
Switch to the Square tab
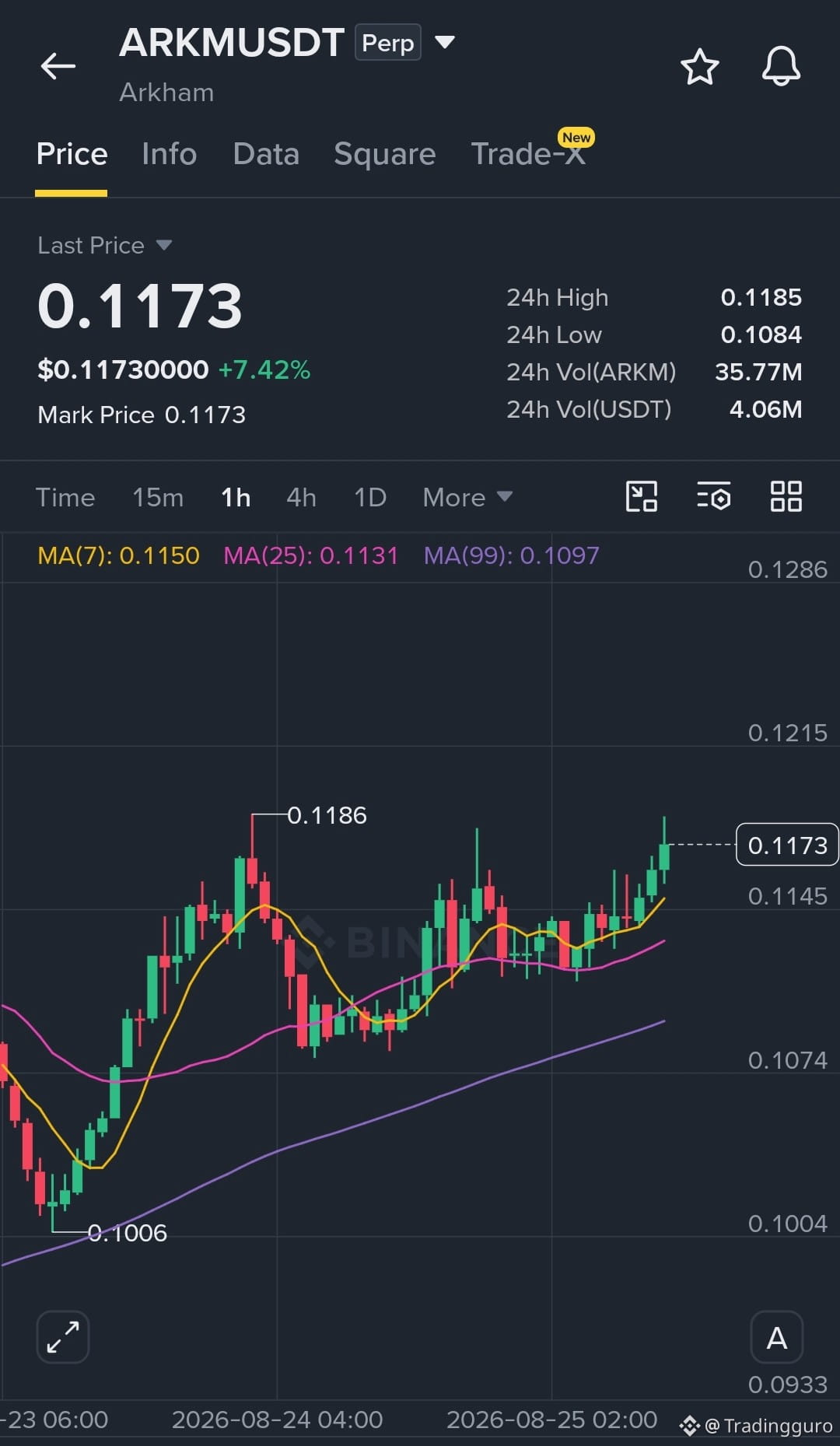pyautogui.click(x=384, y=154)
